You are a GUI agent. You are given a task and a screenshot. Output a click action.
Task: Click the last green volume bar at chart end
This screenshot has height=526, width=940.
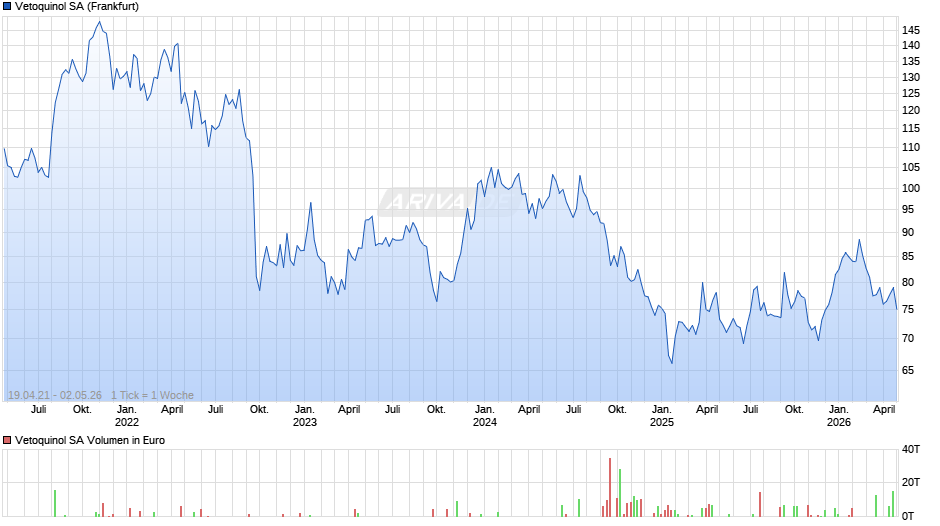893,504
